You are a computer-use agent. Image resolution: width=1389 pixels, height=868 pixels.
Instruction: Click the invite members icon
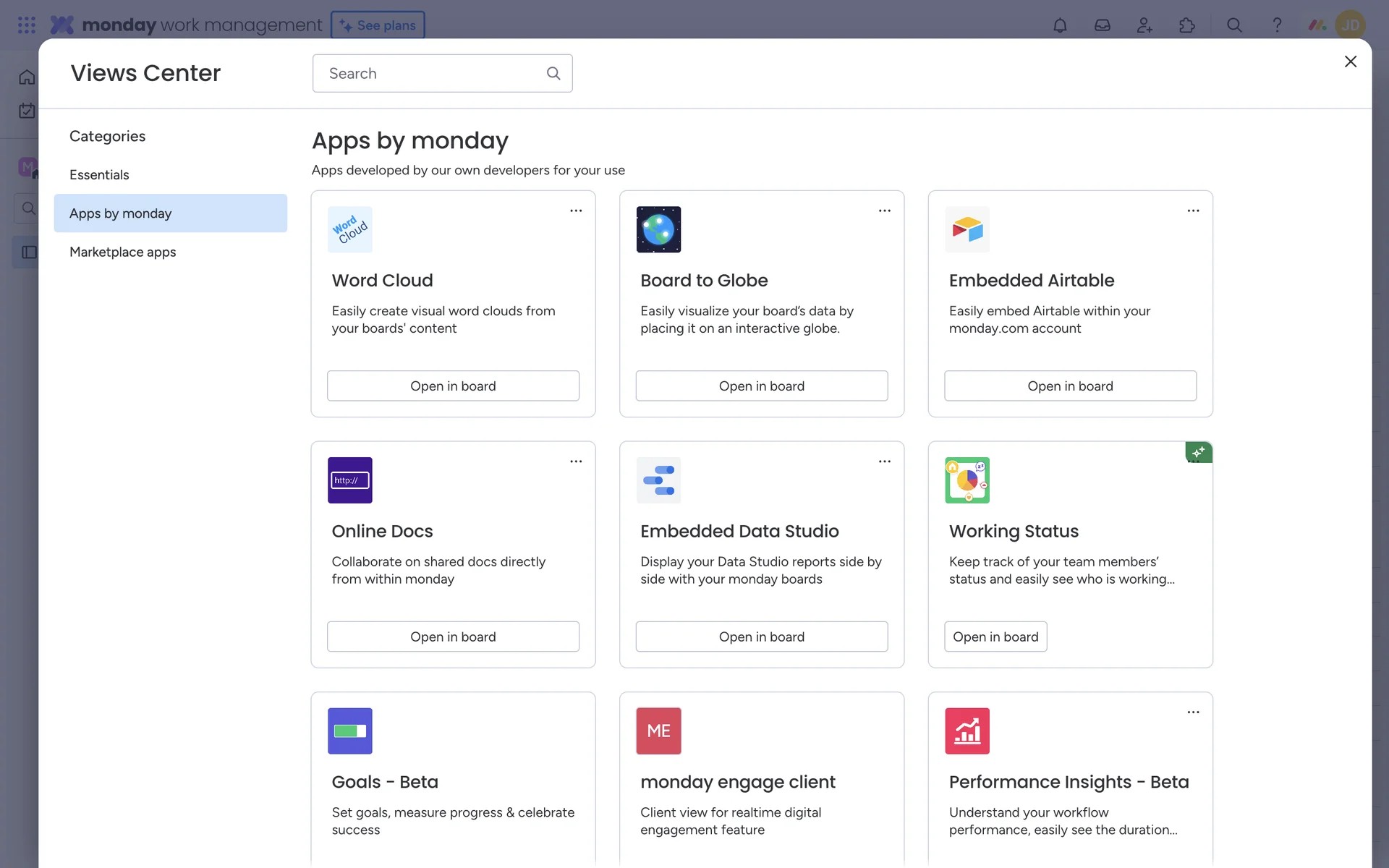click(x=1144, y=25)
